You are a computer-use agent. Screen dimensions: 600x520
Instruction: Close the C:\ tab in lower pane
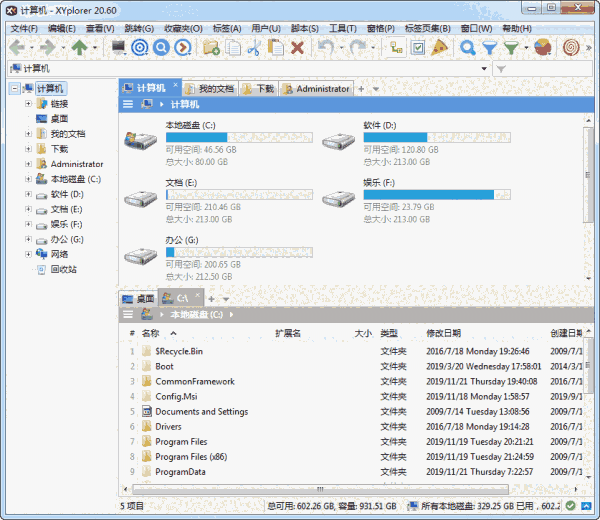[x=197, y=295]
